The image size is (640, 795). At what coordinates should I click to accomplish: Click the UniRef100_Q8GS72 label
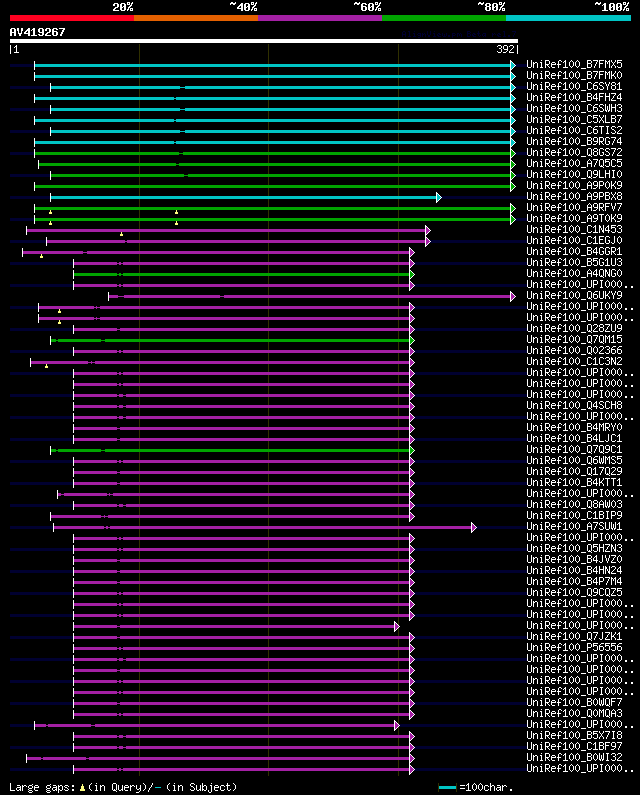pyautogui.click(x=574, y=153)
